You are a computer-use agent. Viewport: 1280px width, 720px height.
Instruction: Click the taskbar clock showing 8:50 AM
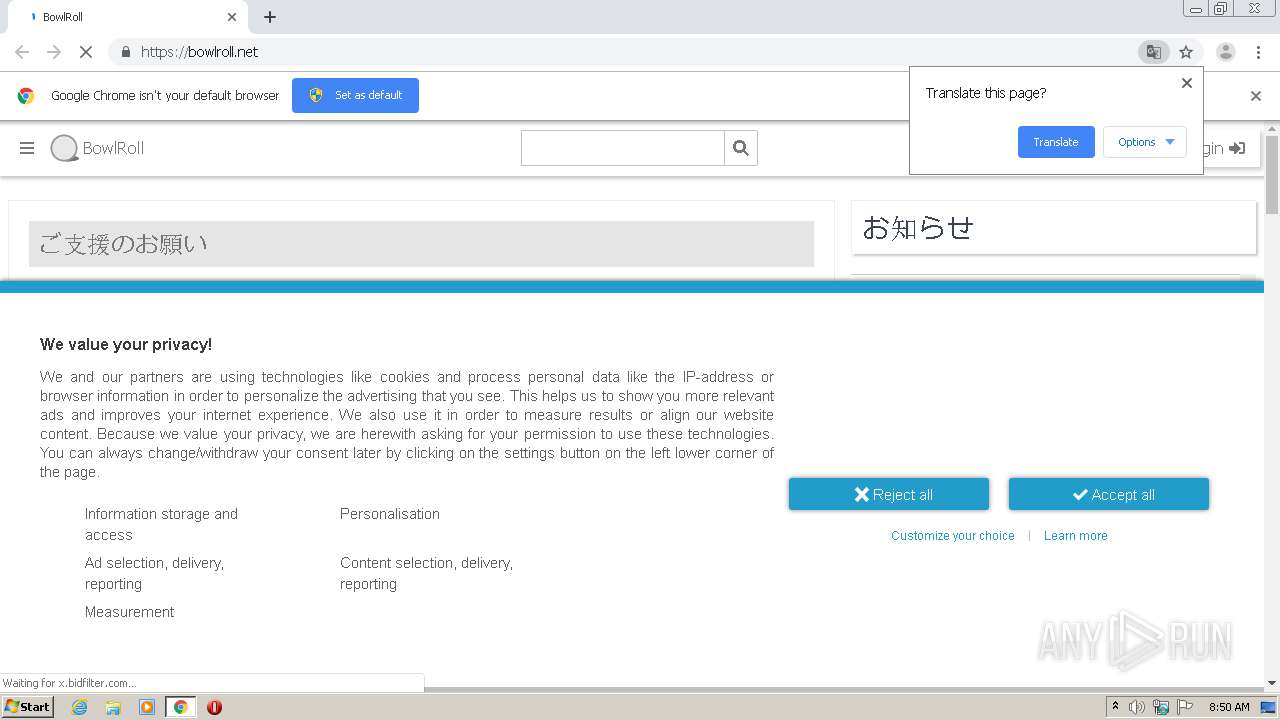[x=1229, y=707]
